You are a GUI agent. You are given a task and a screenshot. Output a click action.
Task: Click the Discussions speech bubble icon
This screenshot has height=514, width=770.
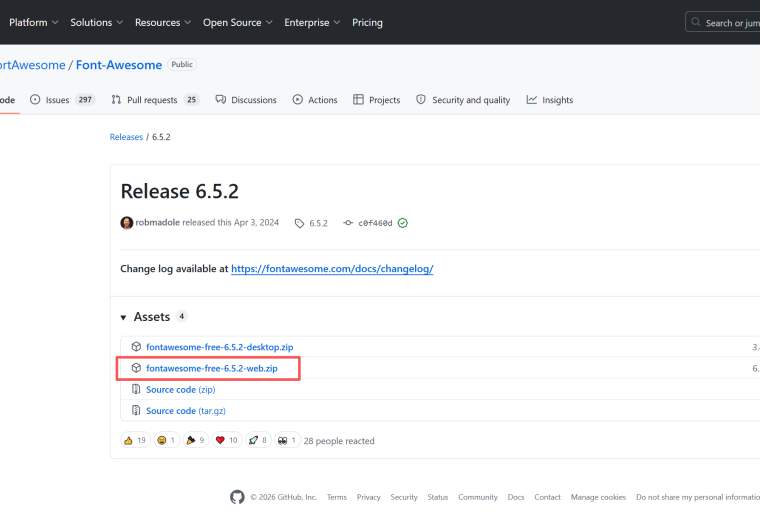220,100
